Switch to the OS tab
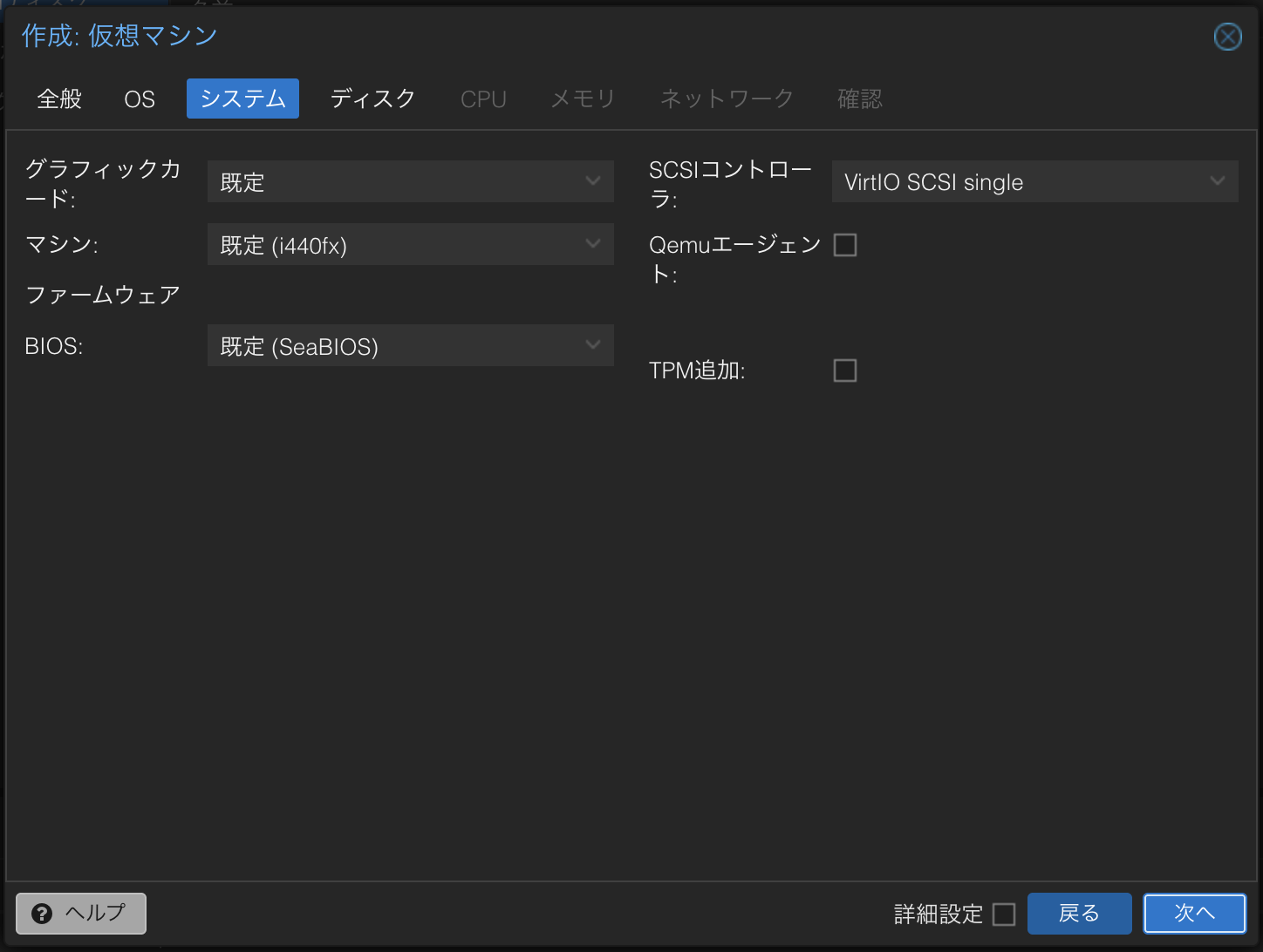The image size is (1263, 952). click(x=140, y=99)
